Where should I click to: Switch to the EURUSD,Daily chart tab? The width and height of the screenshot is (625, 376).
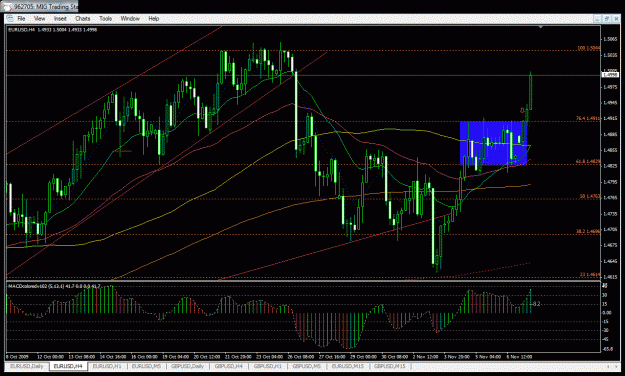(x=26, y=366)
